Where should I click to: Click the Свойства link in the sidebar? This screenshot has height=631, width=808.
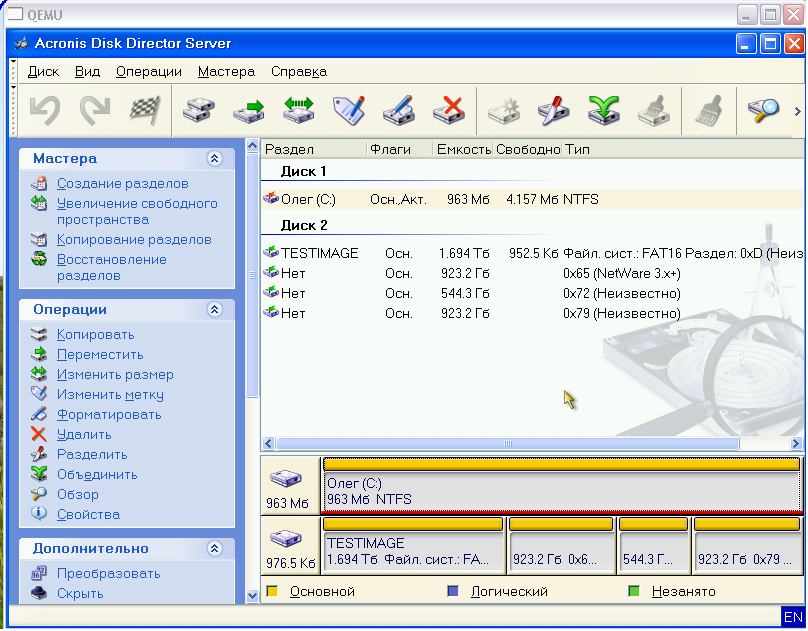click(88, 515)
